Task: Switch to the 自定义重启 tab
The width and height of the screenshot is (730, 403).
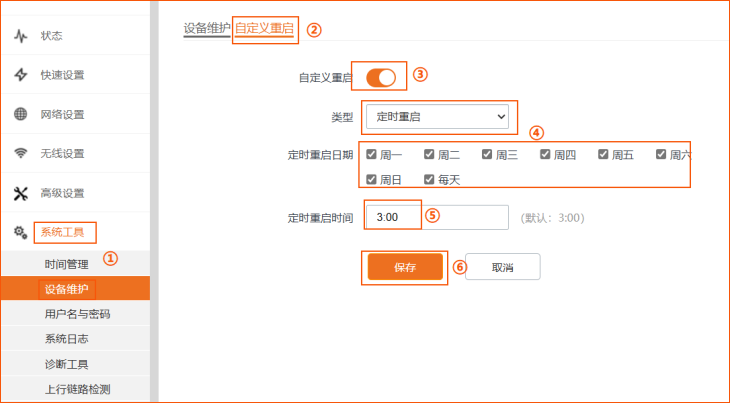Action: [264, 28]
